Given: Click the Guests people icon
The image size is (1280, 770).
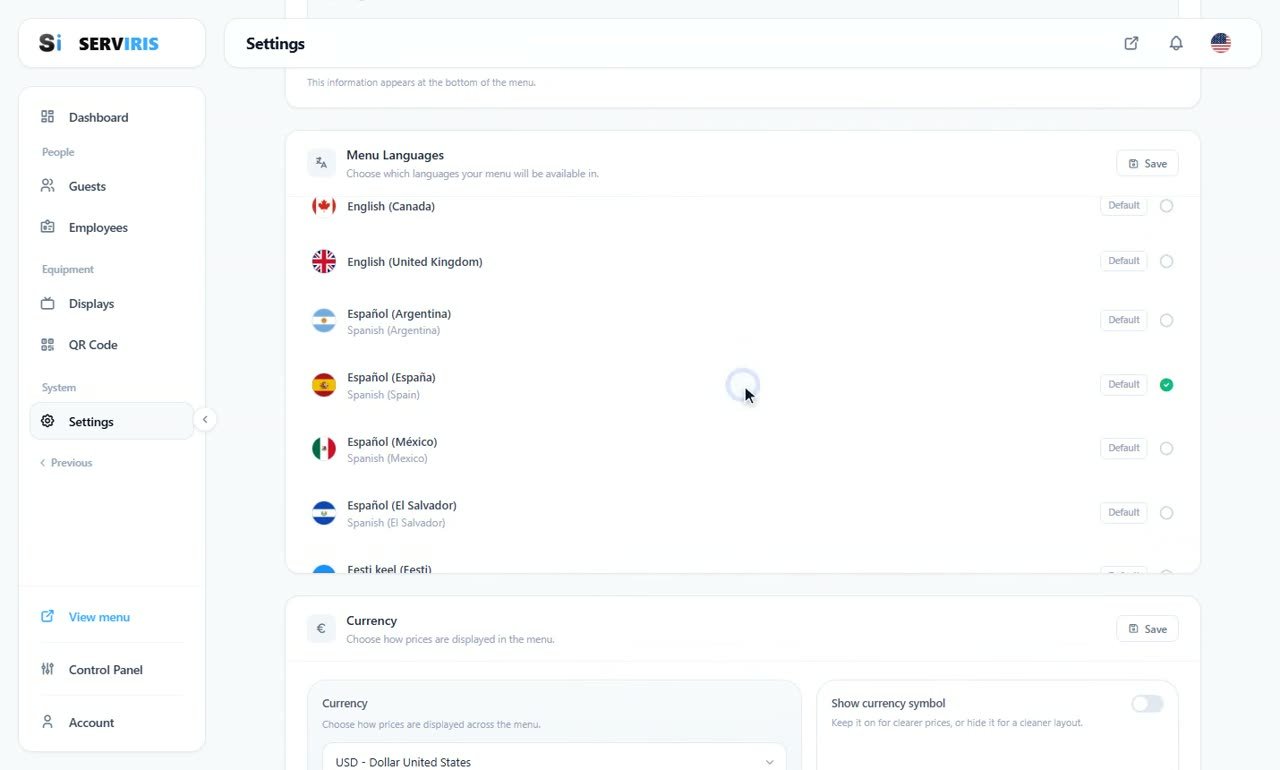Looking at the screenshot, I should pyautogui.click(x=47, y=186).
